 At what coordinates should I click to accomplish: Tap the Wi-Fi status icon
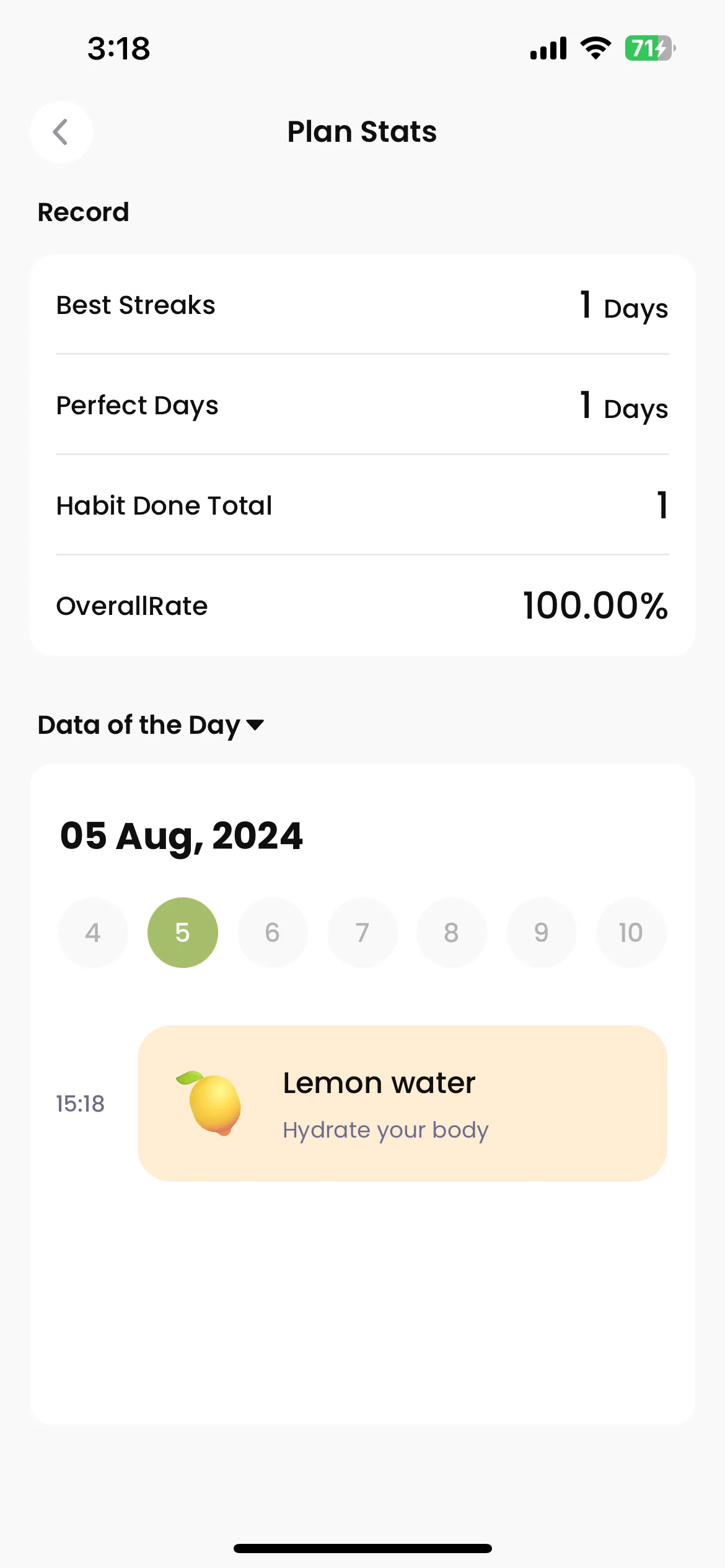(x=595, y=48)
